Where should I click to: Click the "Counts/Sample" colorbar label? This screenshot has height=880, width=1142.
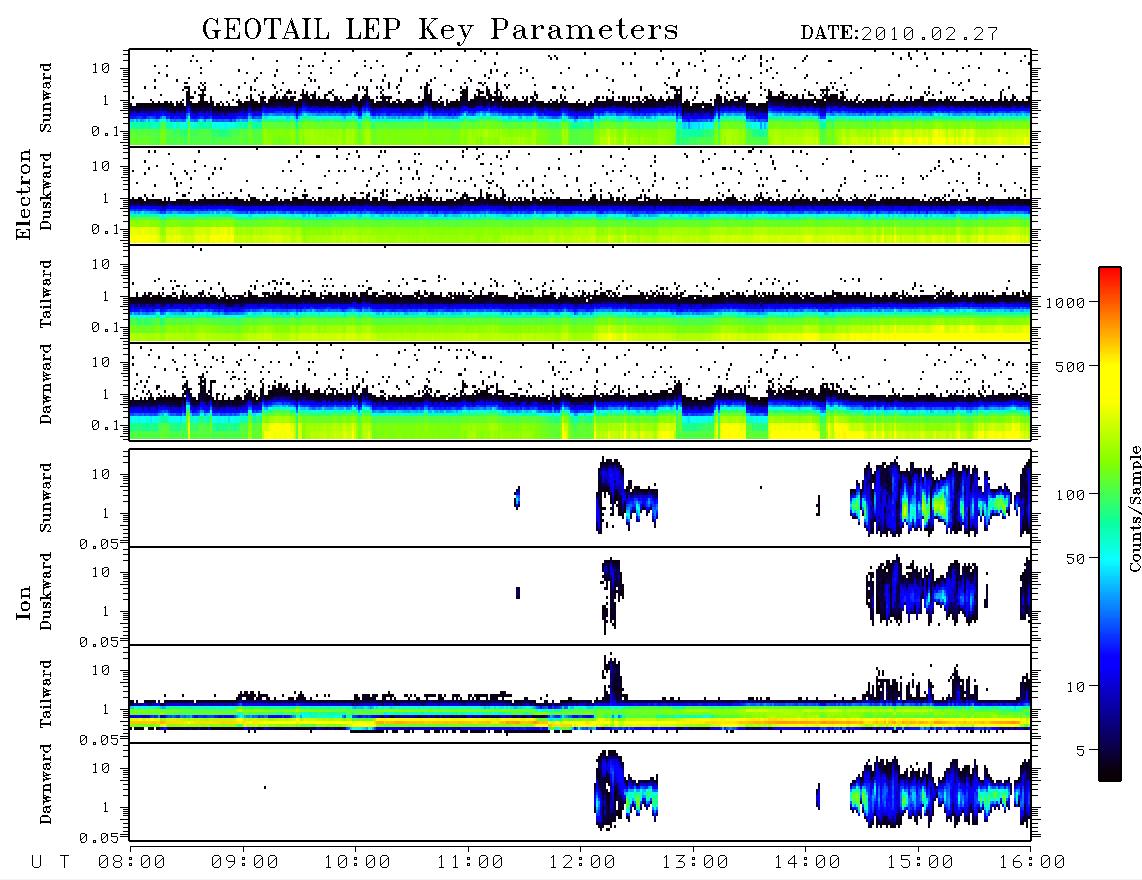[x=1134, y=508]
